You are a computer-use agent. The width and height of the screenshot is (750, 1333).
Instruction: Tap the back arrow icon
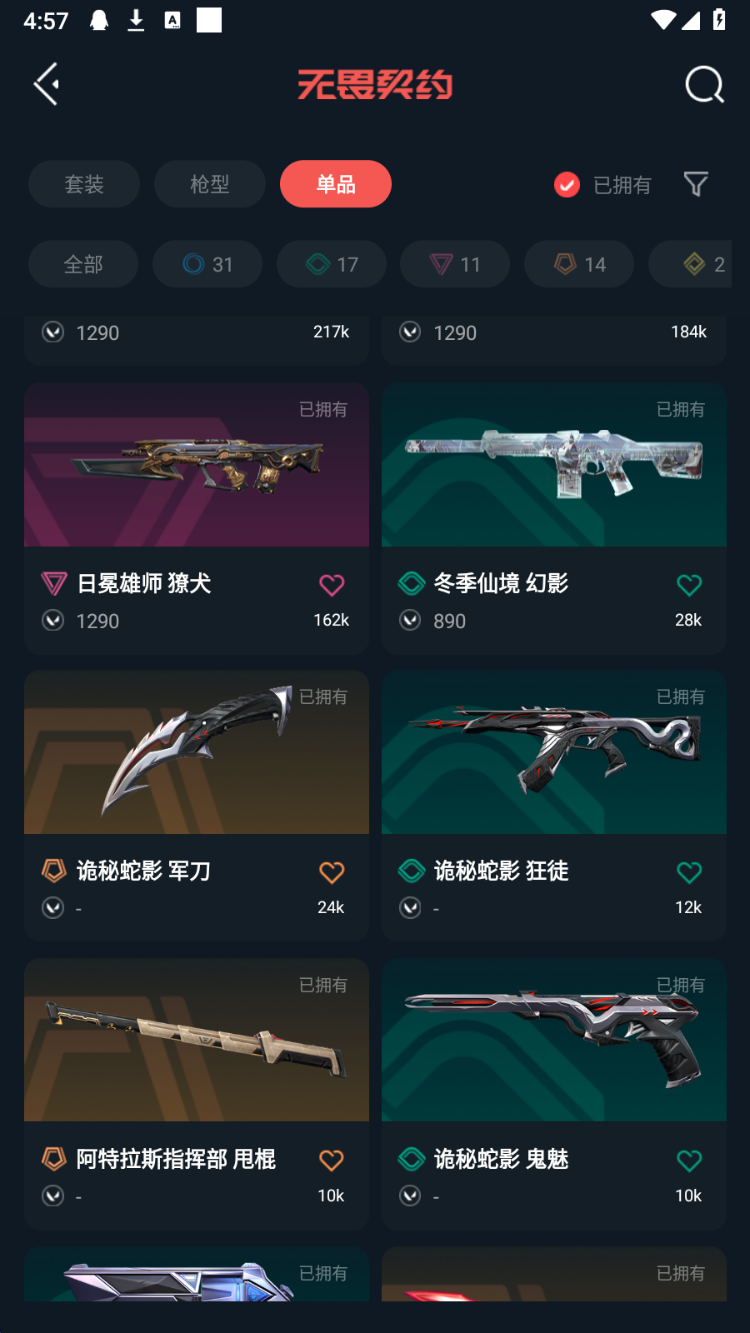(46, 84)
